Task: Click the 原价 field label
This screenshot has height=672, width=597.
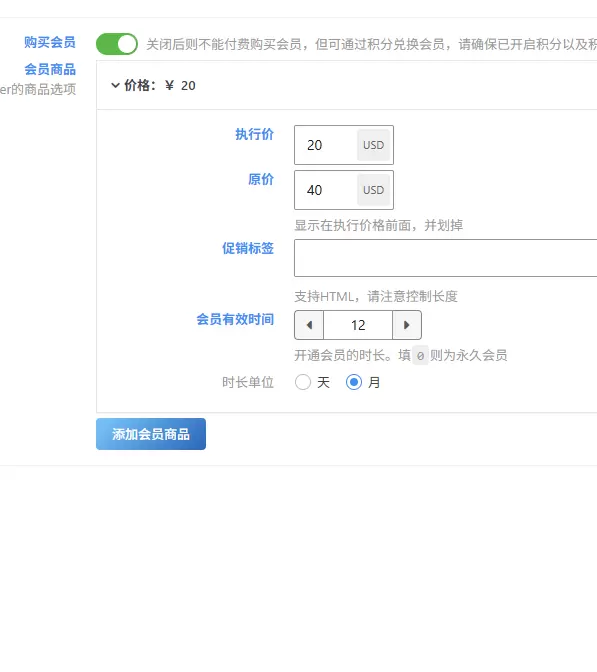Action: pyautogui.click(x=261, y=179)
